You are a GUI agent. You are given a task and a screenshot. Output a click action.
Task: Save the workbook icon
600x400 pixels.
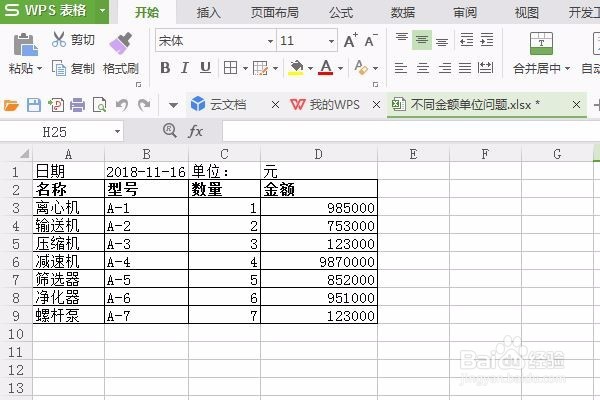(34, 104)
